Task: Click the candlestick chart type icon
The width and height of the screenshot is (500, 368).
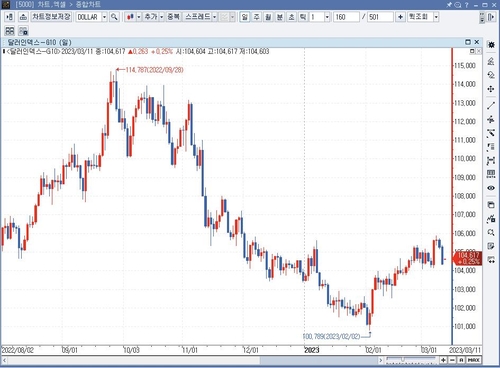Action: (130, 17)
